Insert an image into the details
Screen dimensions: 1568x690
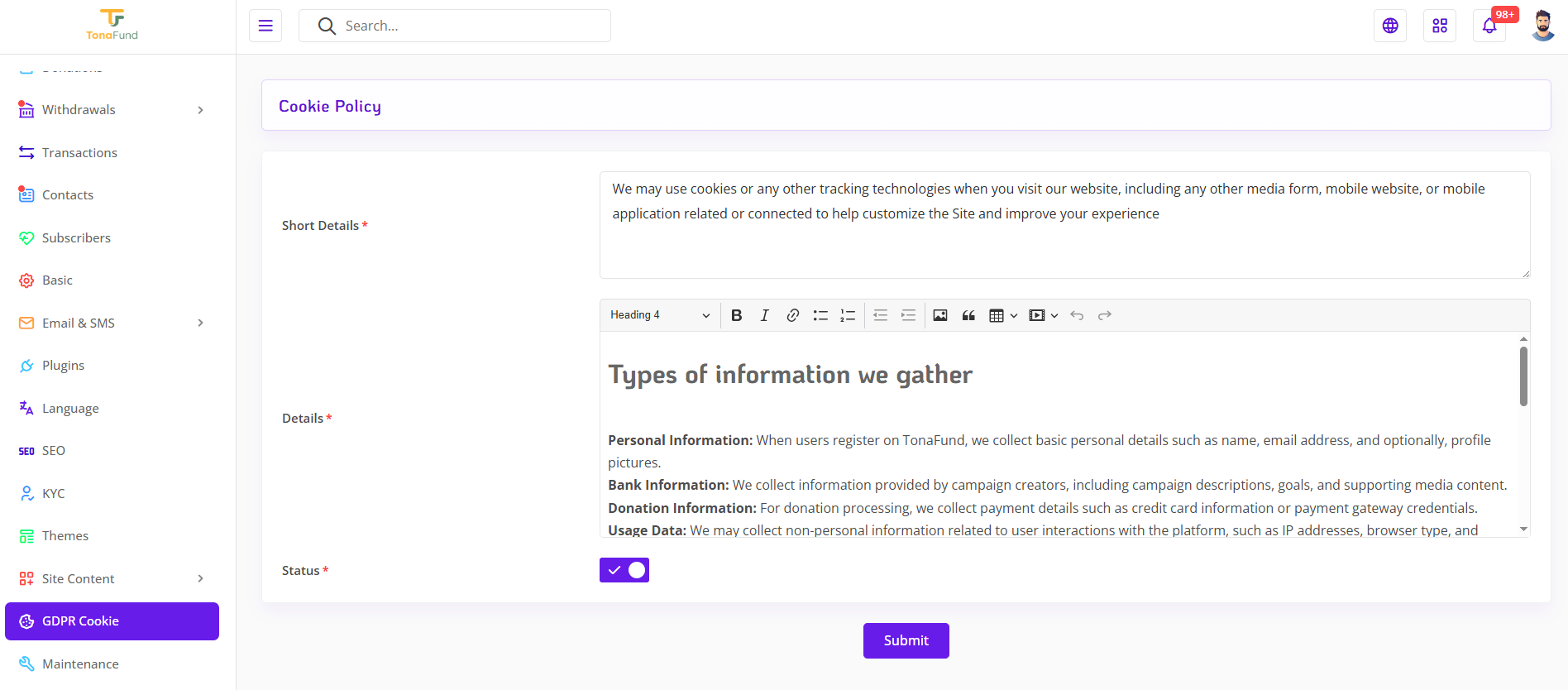coord(940,315)
